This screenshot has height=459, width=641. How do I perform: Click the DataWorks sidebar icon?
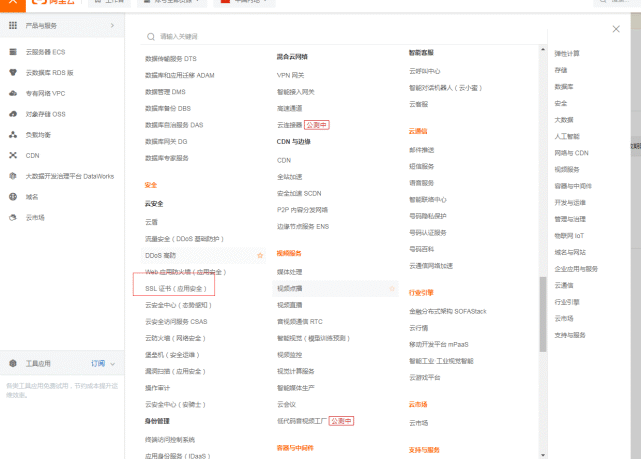[13, 176]
